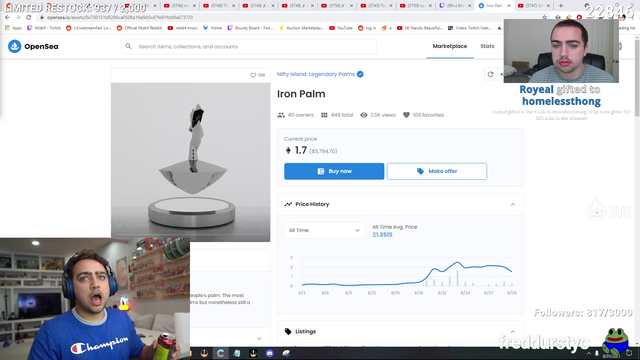
Task: Expand the collapsed panel chevron below the description
Action: pyautogui.click(x=259, y=339)
